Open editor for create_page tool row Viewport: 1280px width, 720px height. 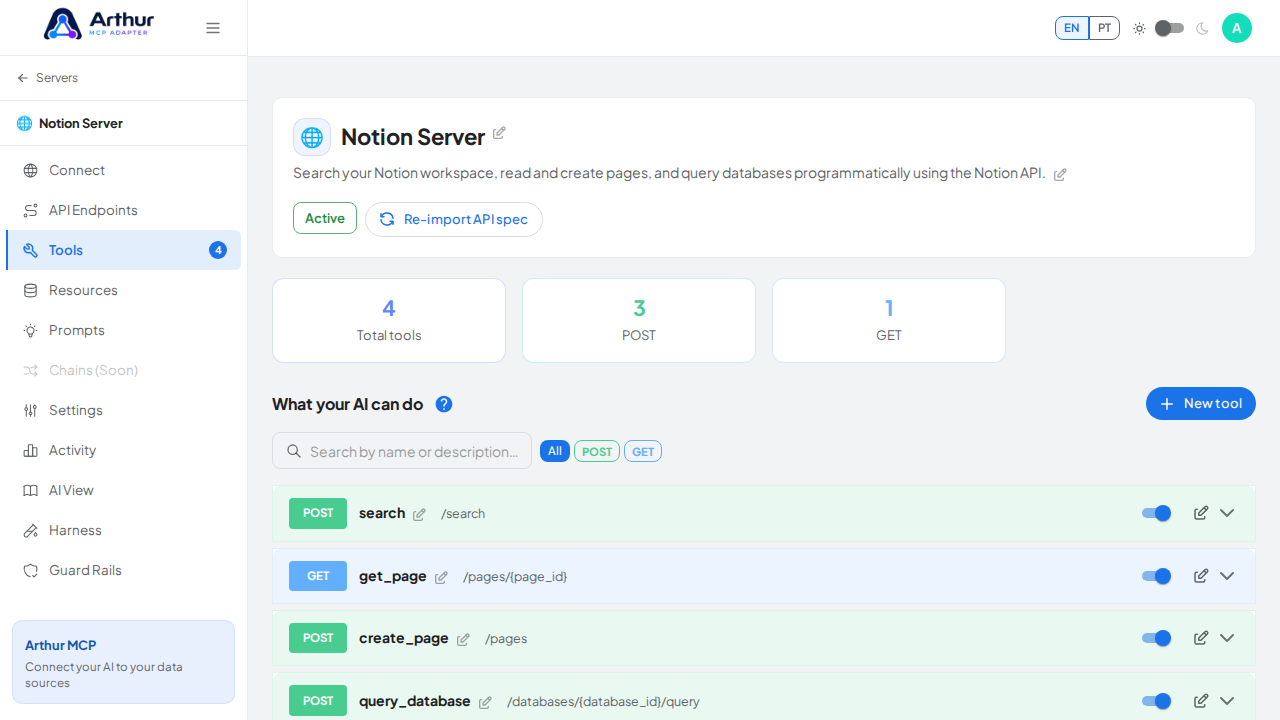[x=1201, y=638]
